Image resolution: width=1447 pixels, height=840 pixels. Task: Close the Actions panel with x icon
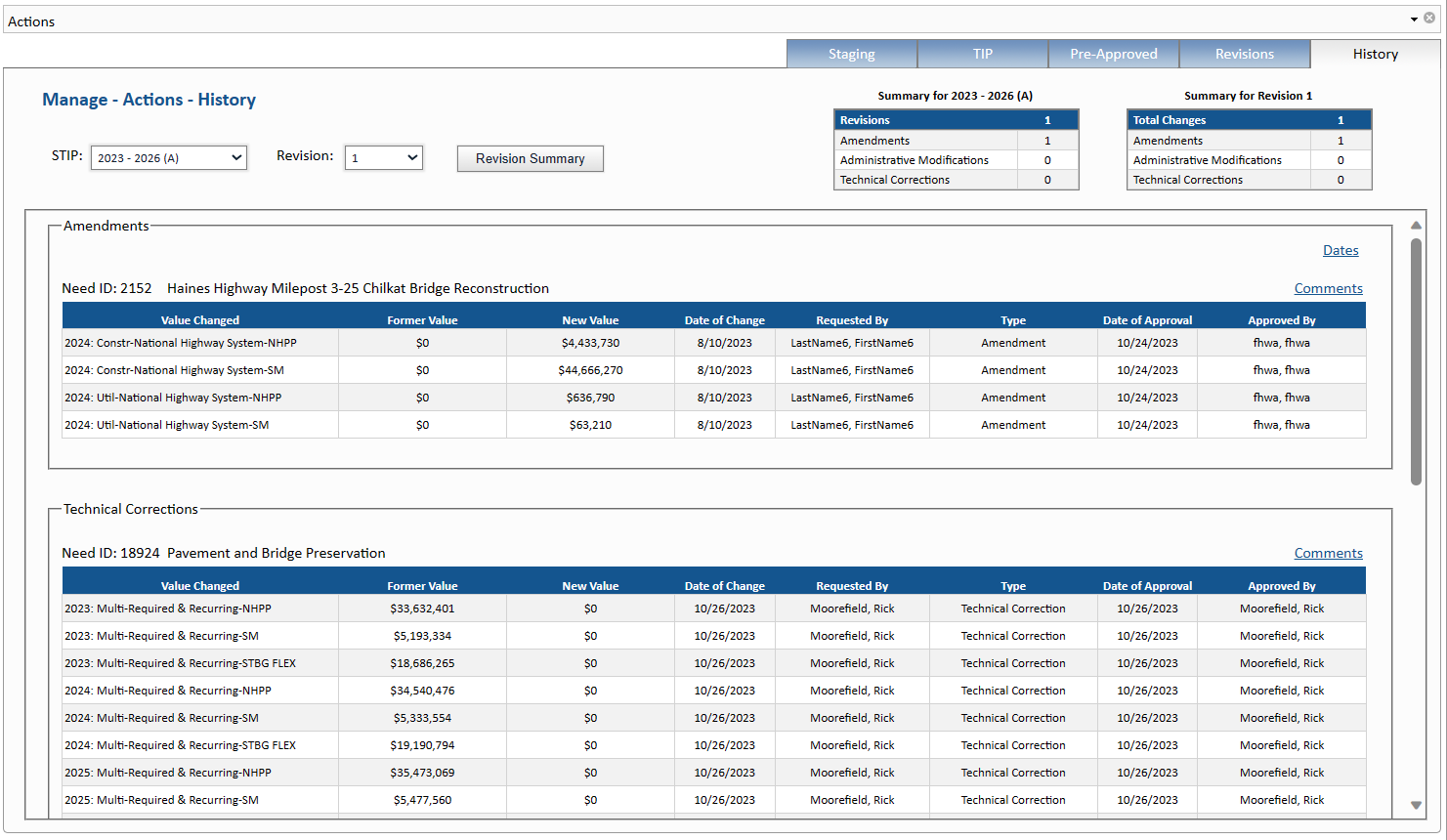pyautogui.click(x=1429, y=19)
